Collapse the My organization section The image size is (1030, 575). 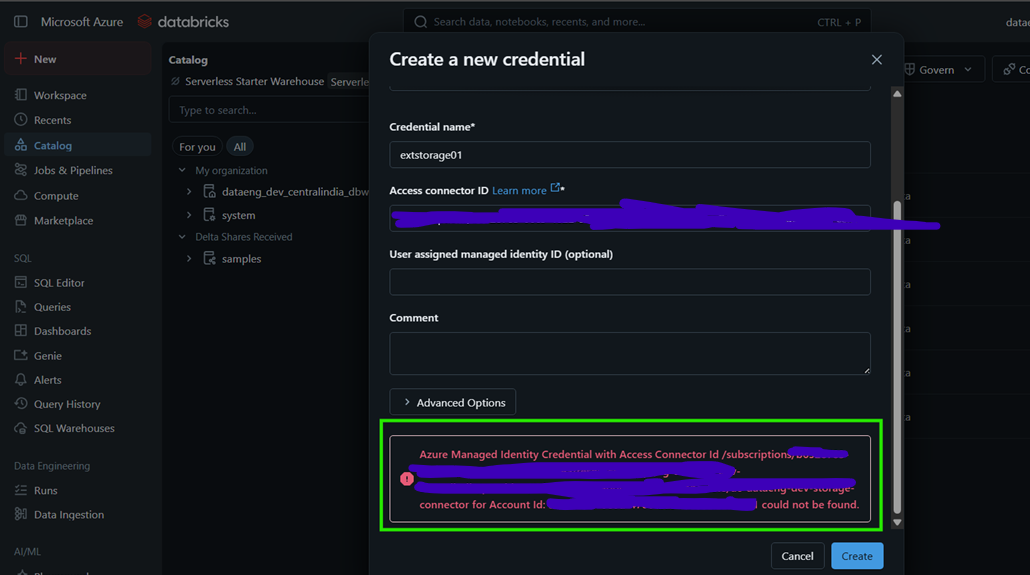tap(182, 170)
